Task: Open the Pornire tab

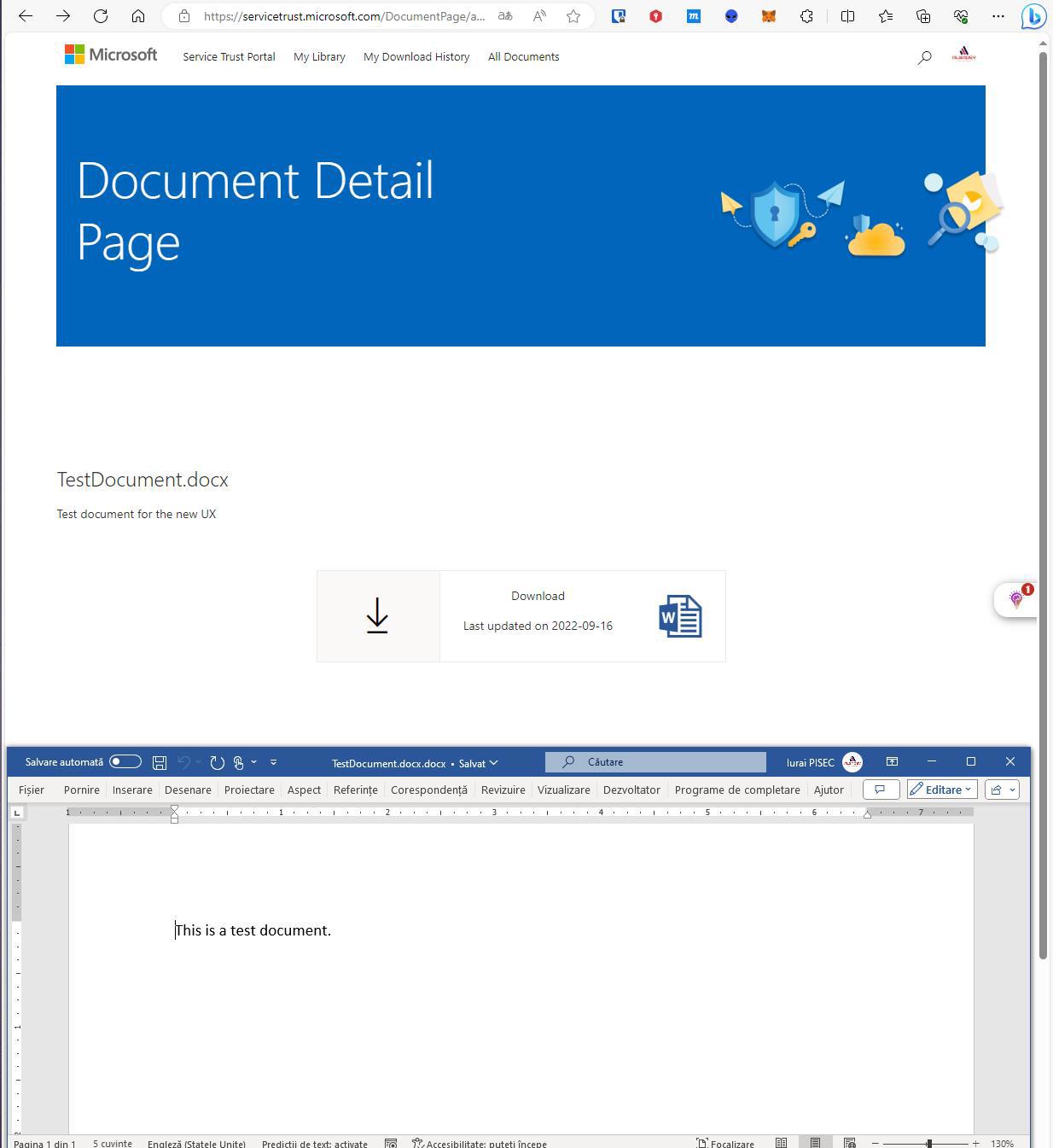Action: pos(81,790)
